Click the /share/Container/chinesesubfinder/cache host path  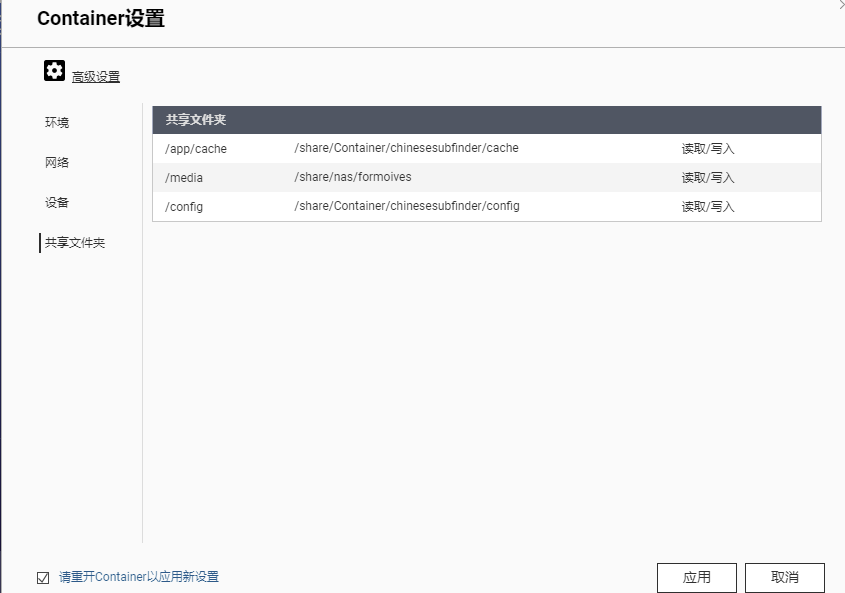[x=406, y=148]
